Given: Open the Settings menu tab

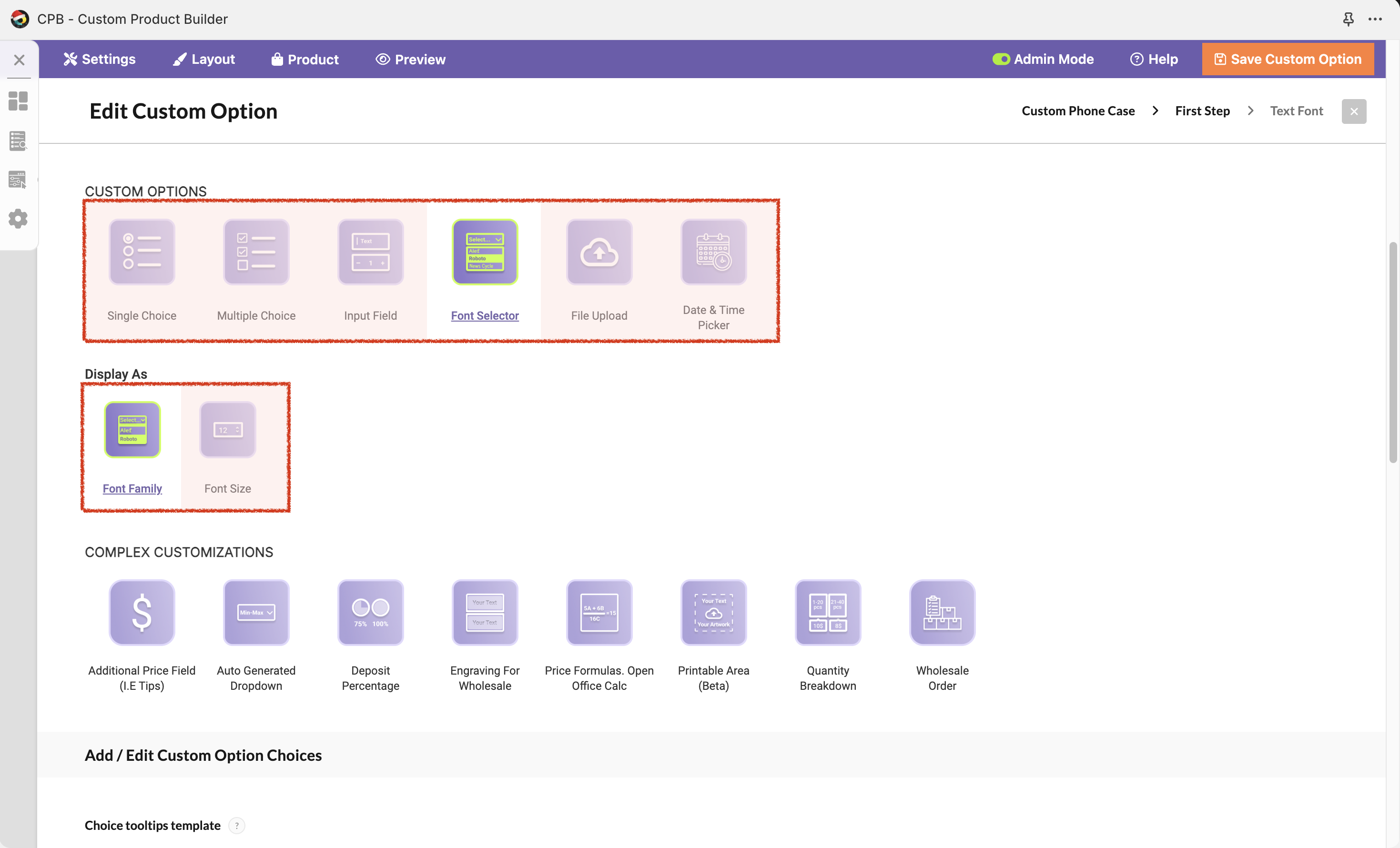Looking at the screenshot, I should pos(100,59).
